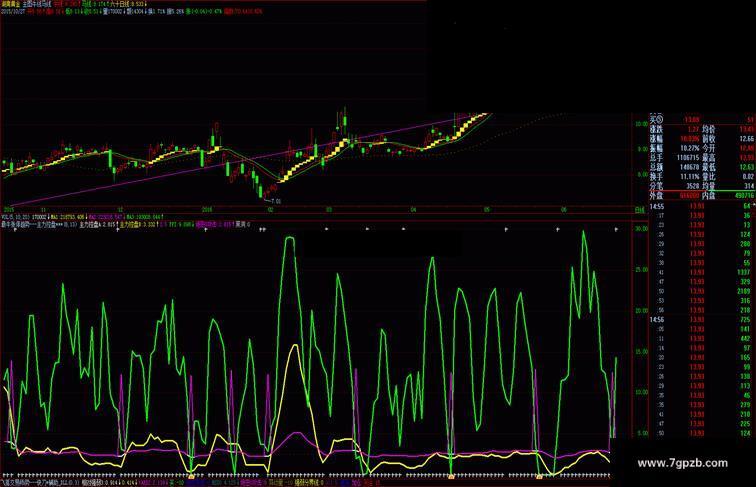Click the 总手 value 1106715

688,158
